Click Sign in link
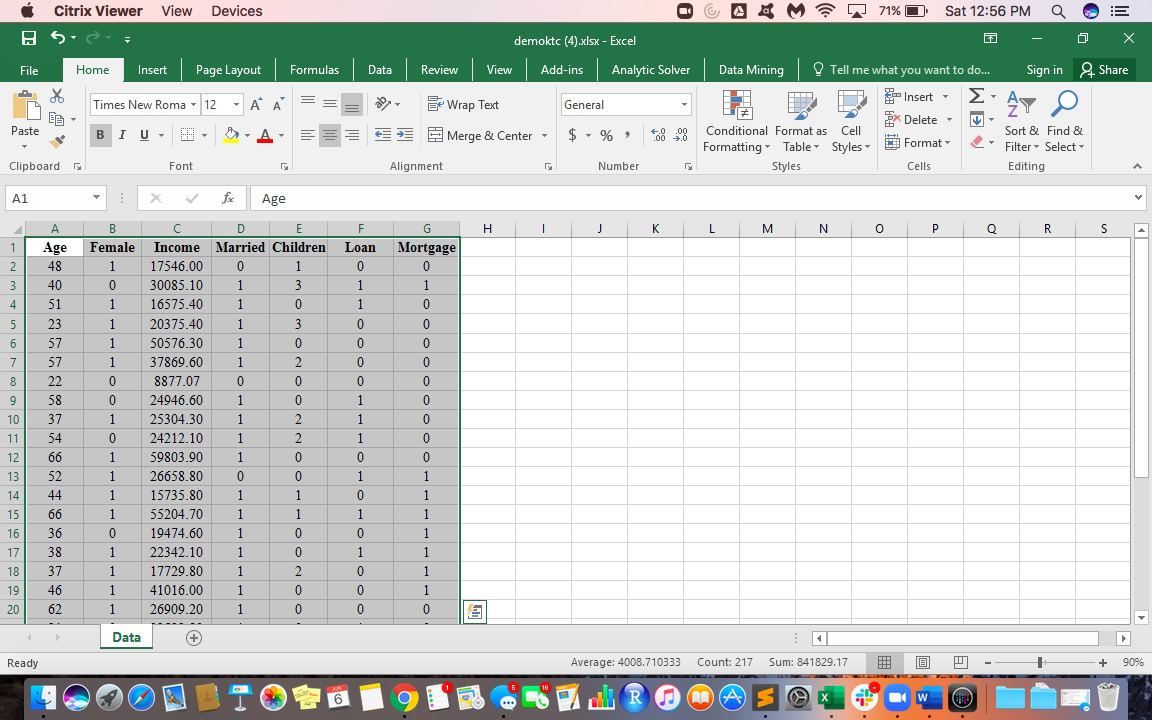 click(x=1044, y=70)
